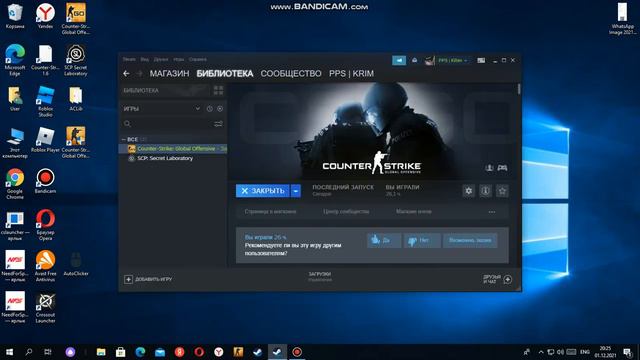Open the Центр сообщества link

[346, 211]
